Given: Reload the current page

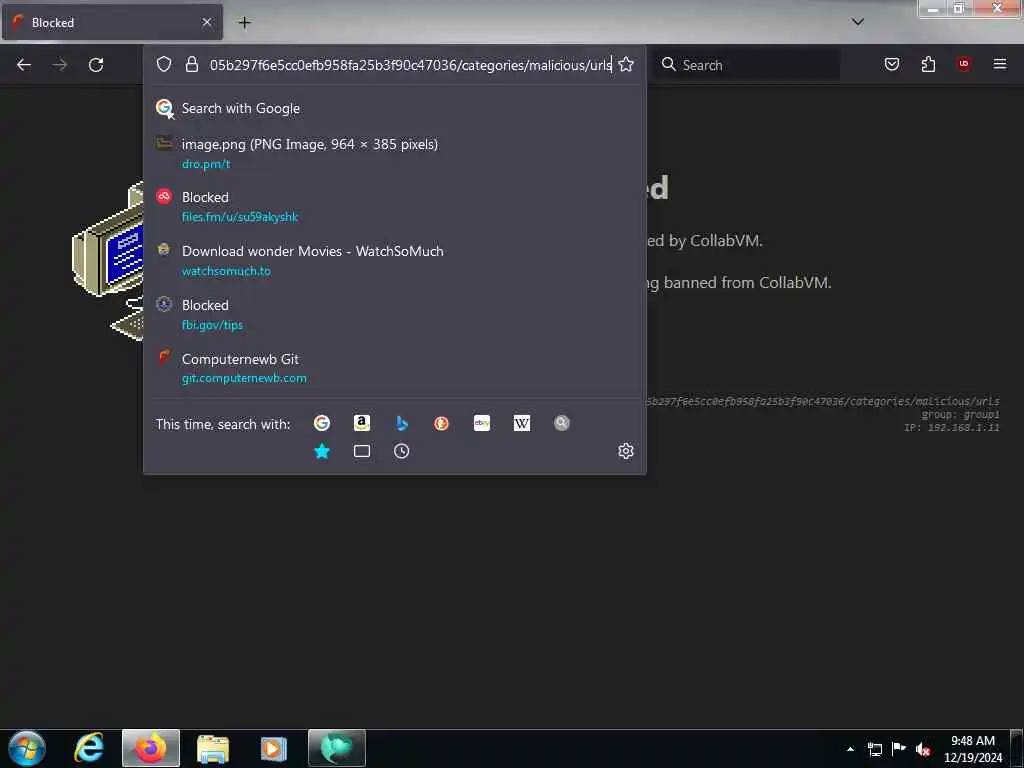Looking at the screenshot, I should (96, 65).
